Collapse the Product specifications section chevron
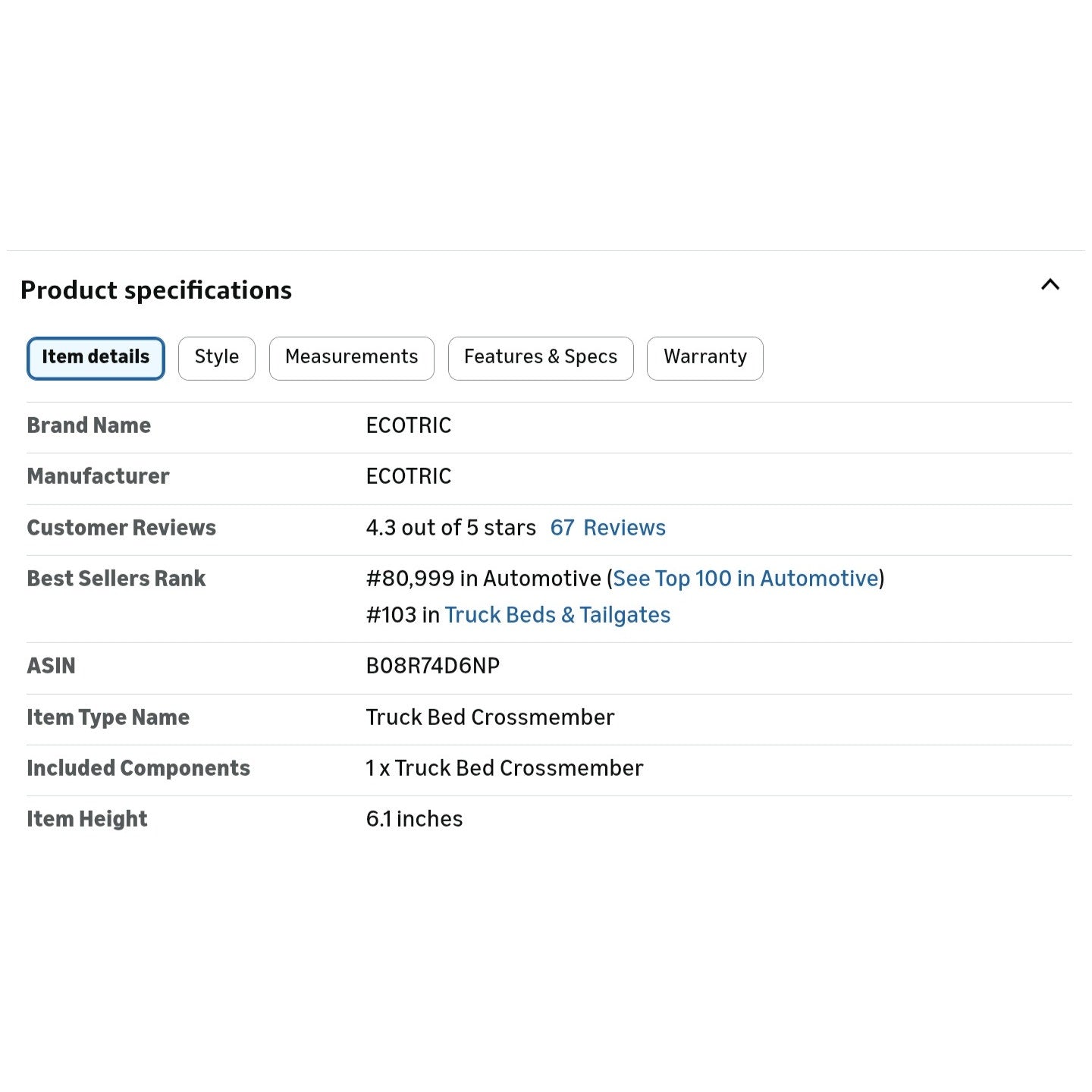 click(x=1050, y=285)
